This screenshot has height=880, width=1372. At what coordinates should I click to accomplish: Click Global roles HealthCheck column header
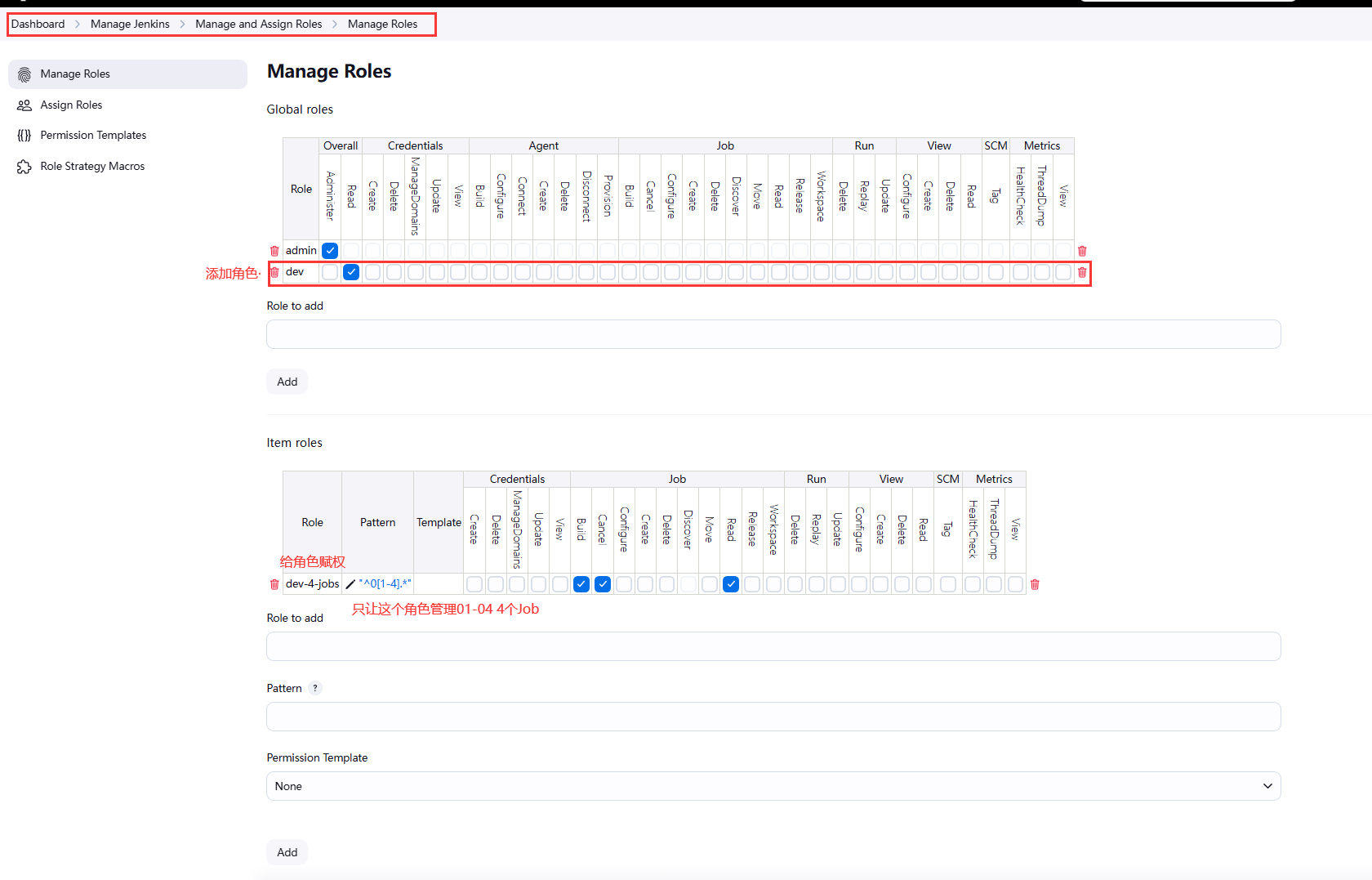pos(1020,196)
